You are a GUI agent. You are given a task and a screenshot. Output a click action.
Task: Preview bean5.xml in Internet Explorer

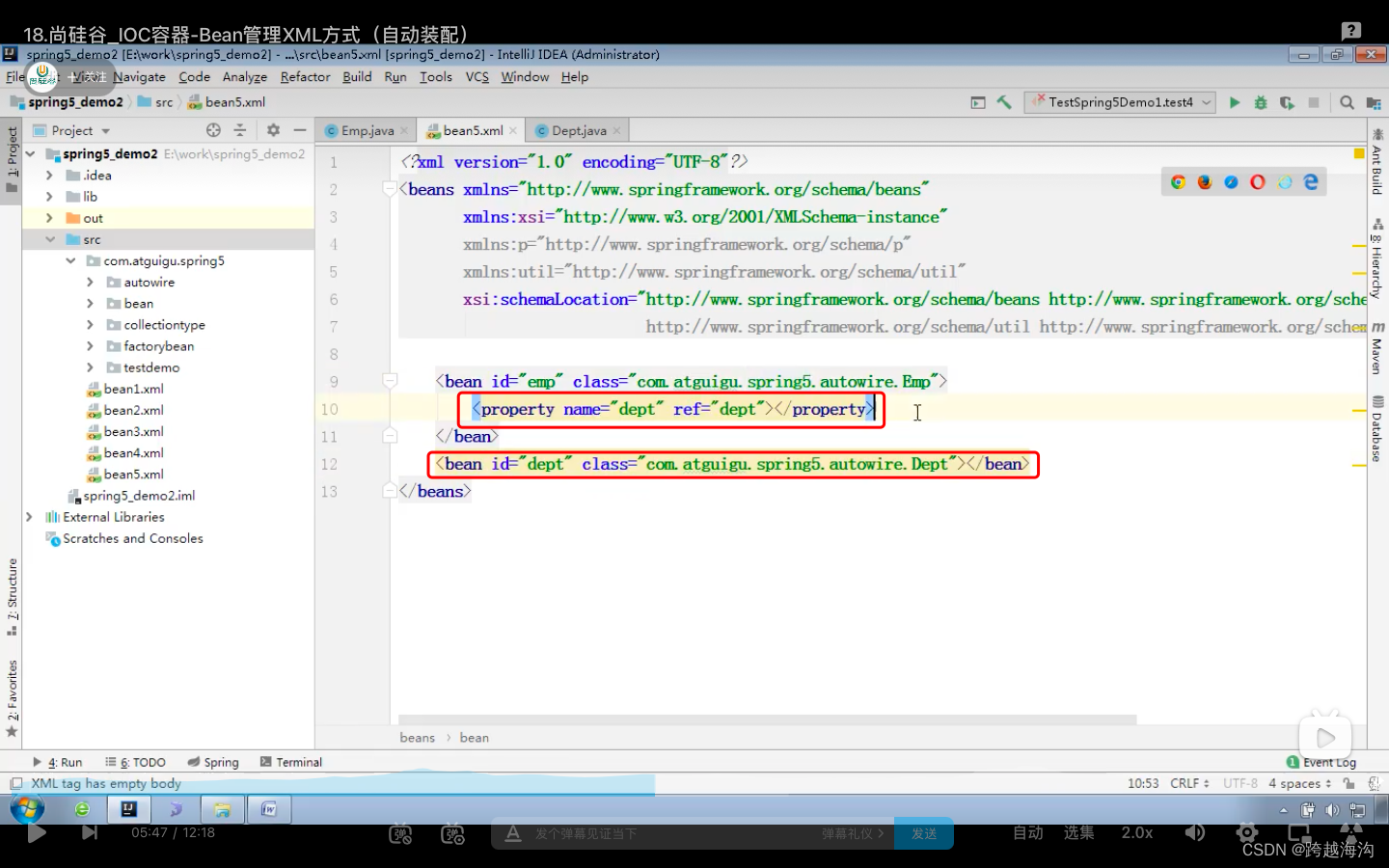click(x=1284, y=182)
